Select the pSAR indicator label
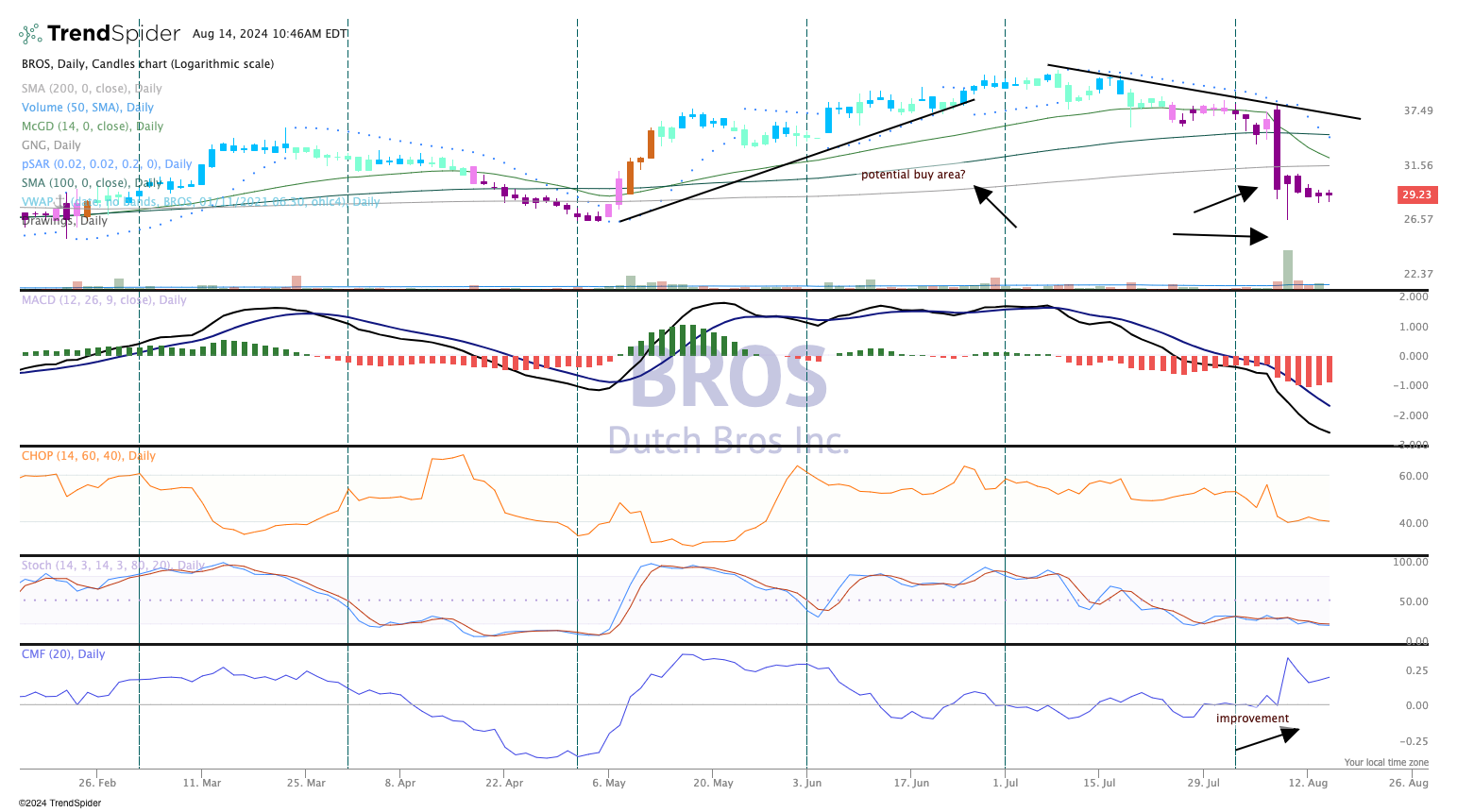The image size is (1457, 812). (107, 164)
